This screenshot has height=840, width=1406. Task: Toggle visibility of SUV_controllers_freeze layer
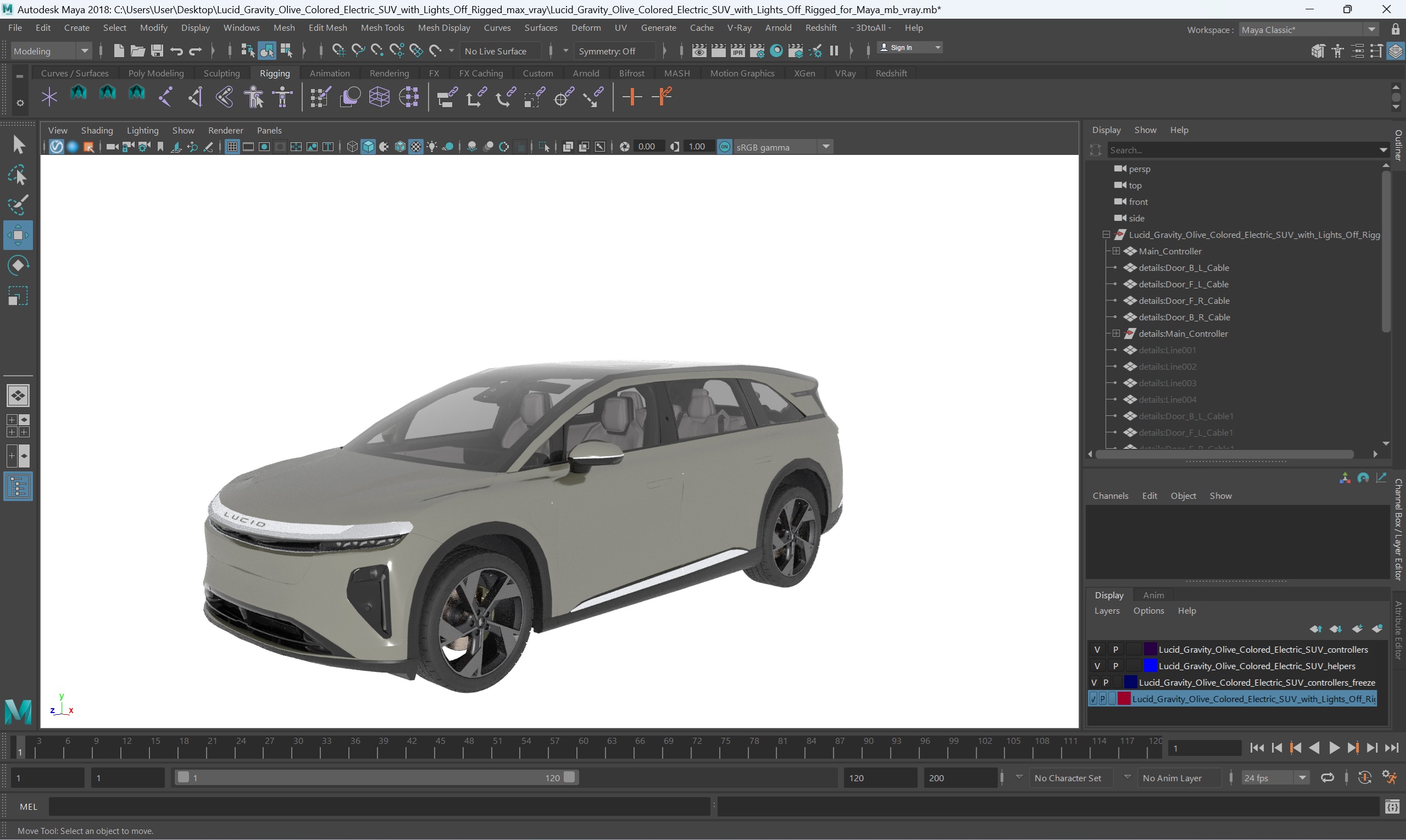[1094, 682]
